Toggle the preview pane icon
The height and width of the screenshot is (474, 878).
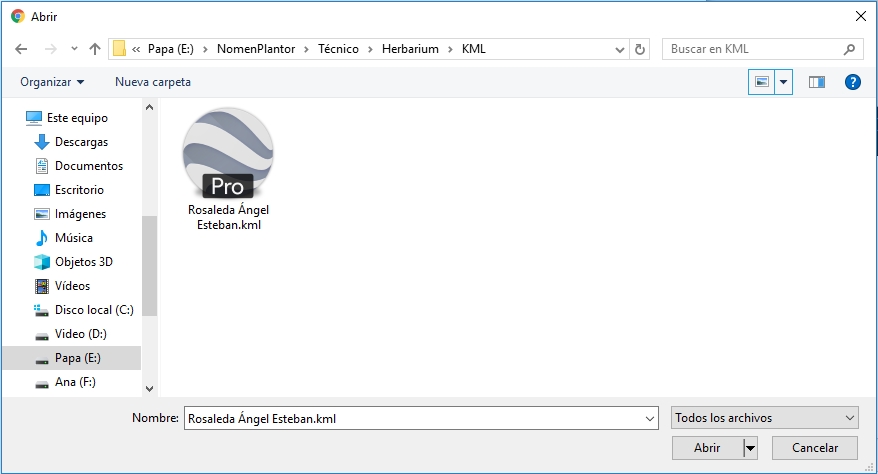tap(817, 82)
